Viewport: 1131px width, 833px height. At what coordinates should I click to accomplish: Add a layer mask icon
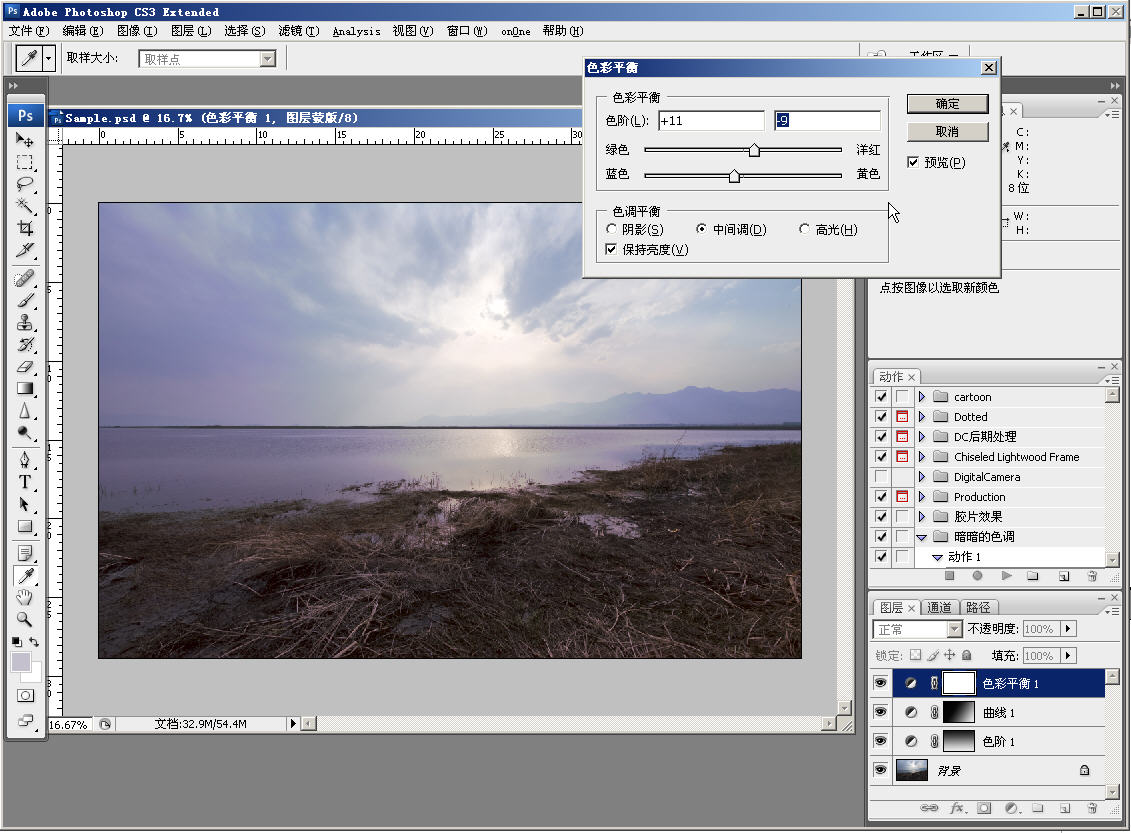point(984,808)
